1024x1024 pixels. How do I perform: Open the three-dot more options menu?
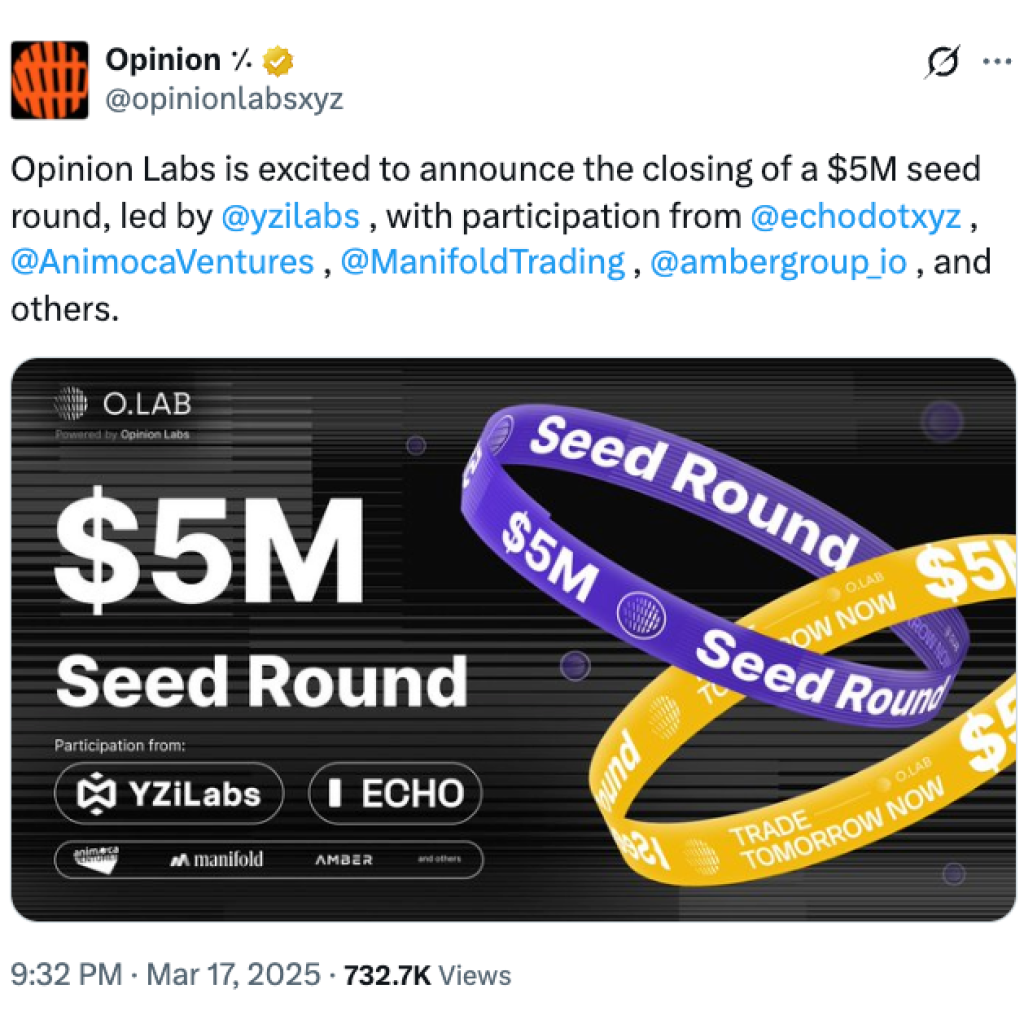pyautogui.click(x=996, y=62)
